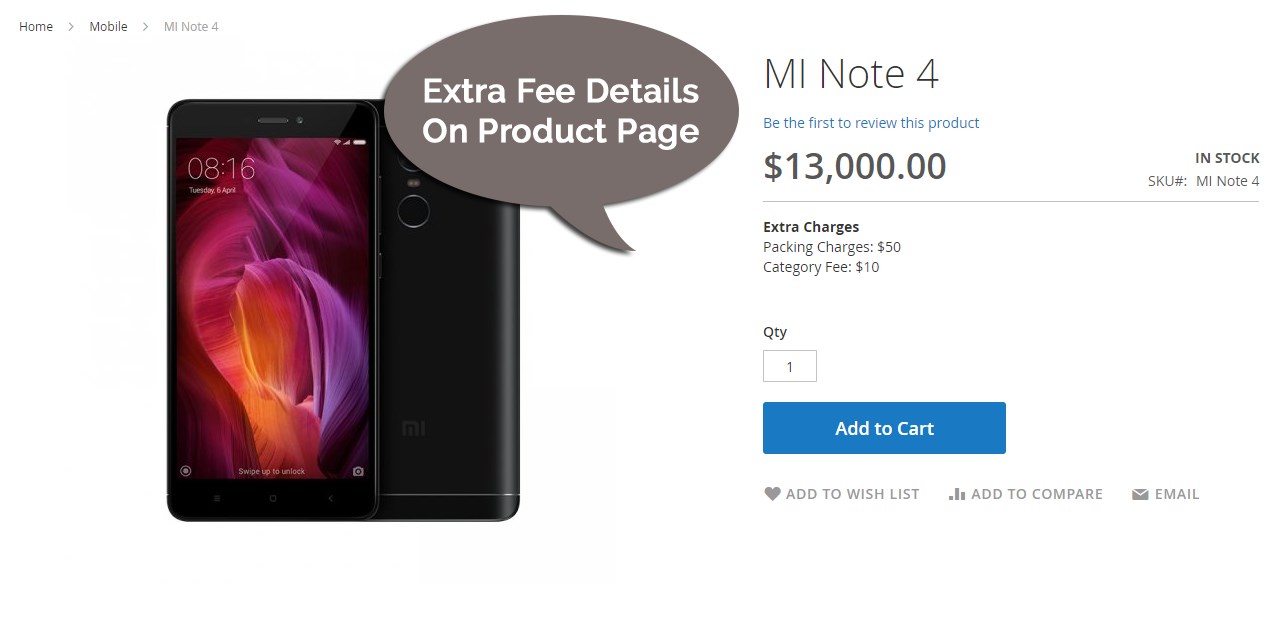The height and width of the screenshot is (626, 1288).
Task: Click the email envelope icon
Action: (x=1140, y=494)
